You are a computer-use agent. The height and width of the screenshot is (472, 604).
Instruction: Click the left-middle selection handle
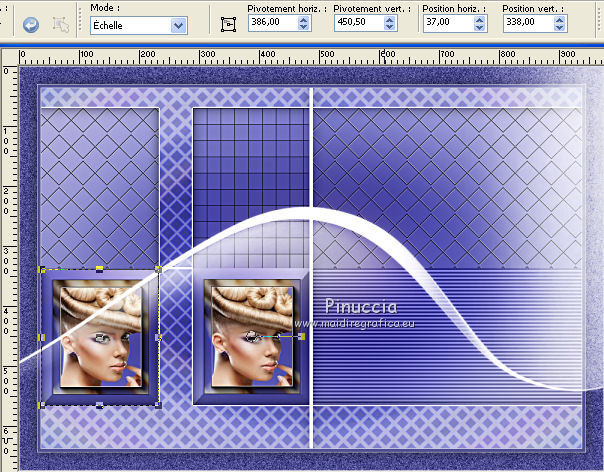pyautogui.click(x=42, y=338)
